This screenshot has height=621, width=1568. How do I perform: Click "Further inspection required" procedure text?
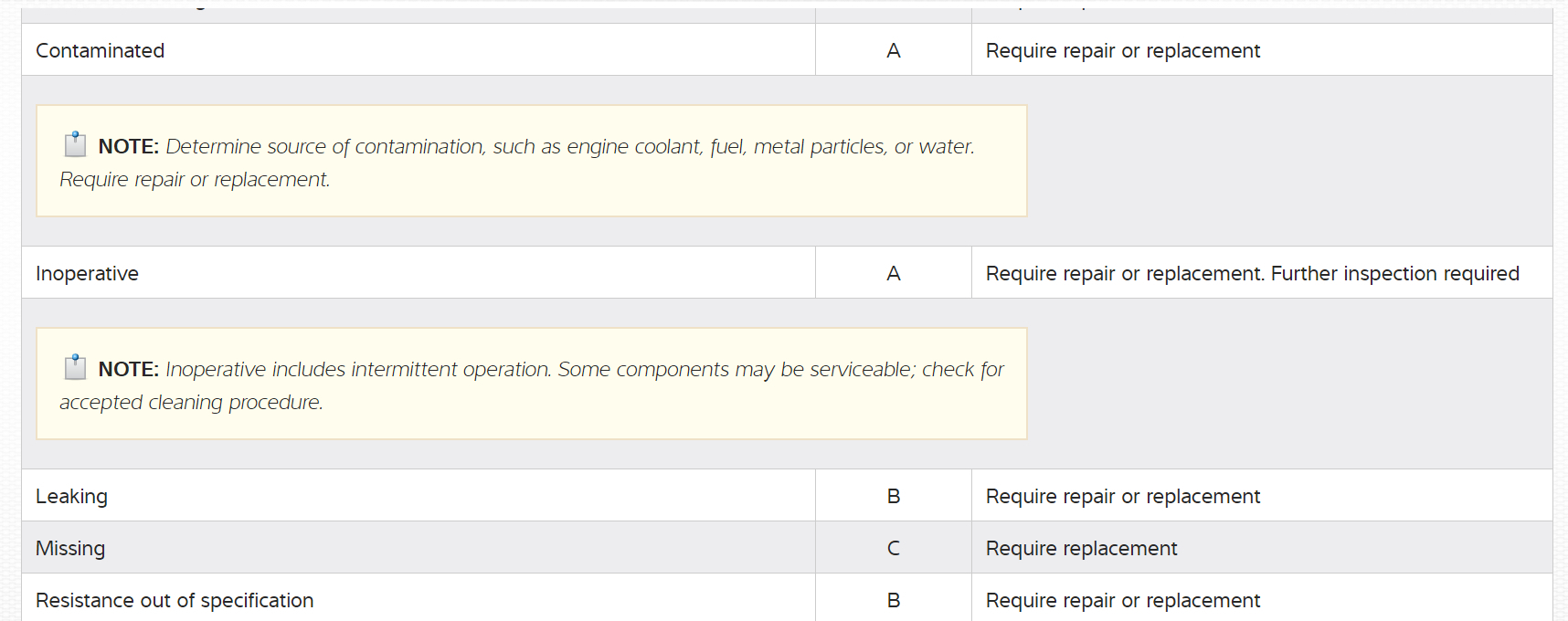(x=1394, y=274)
